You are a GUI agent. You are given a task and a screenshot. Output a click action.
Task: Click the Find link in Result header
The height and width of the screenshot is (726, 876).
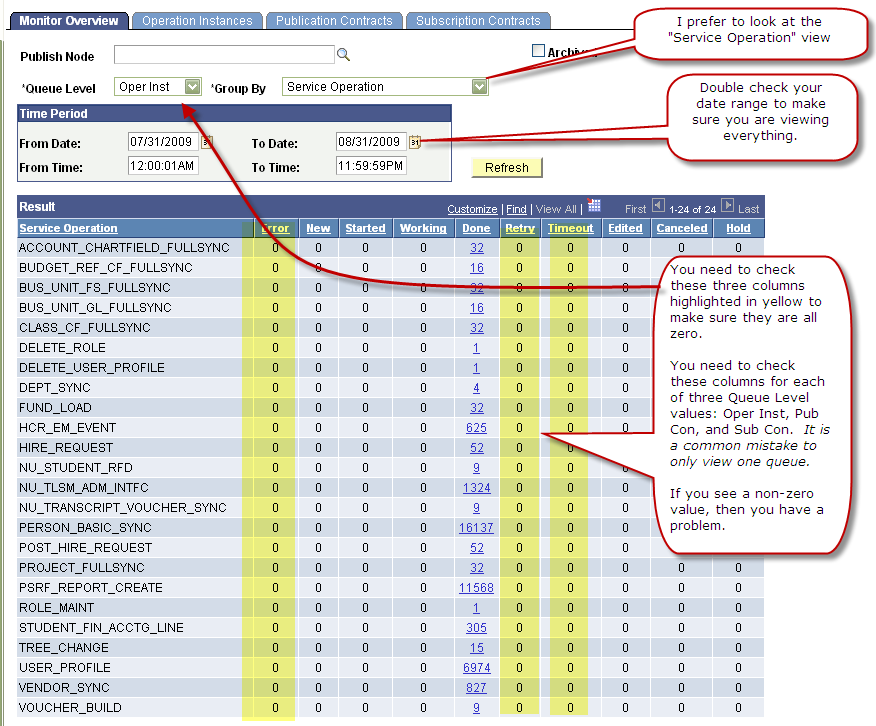(x=516, y=209)
